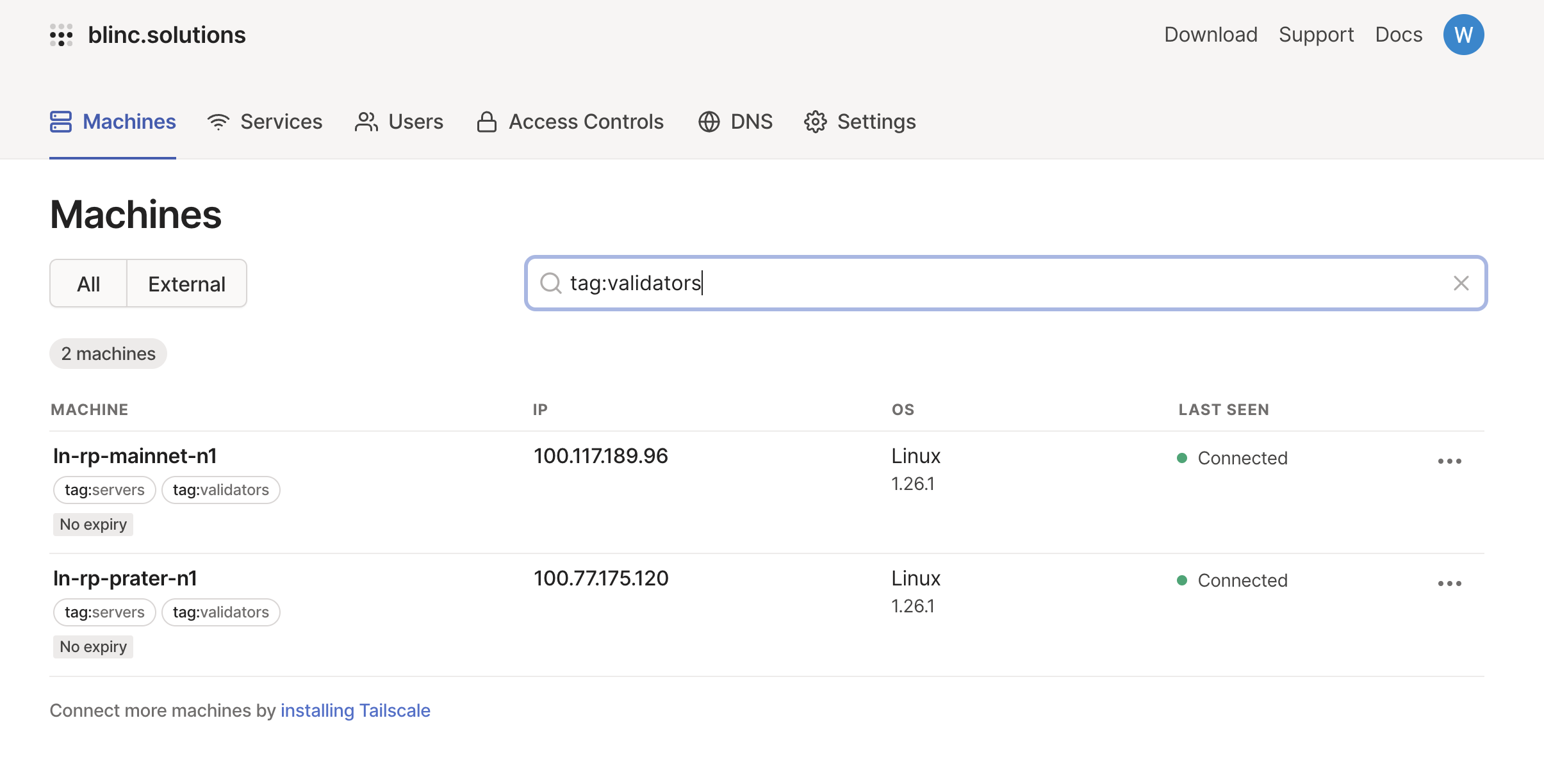Viewport: 1544px width, 784px height.
Task: Switch to the External machines filter
Action: pos(186,284)
